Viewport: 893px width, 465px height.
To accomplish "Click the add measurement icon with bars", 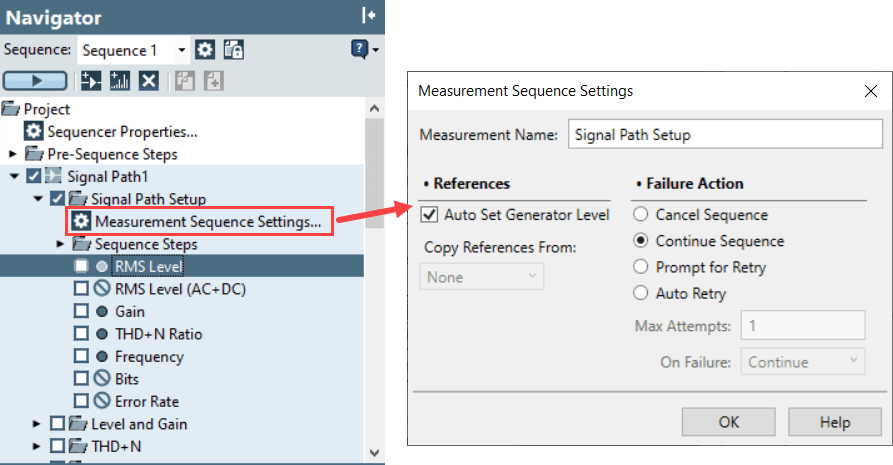I will pyautogui.click(x=120, y=81).
